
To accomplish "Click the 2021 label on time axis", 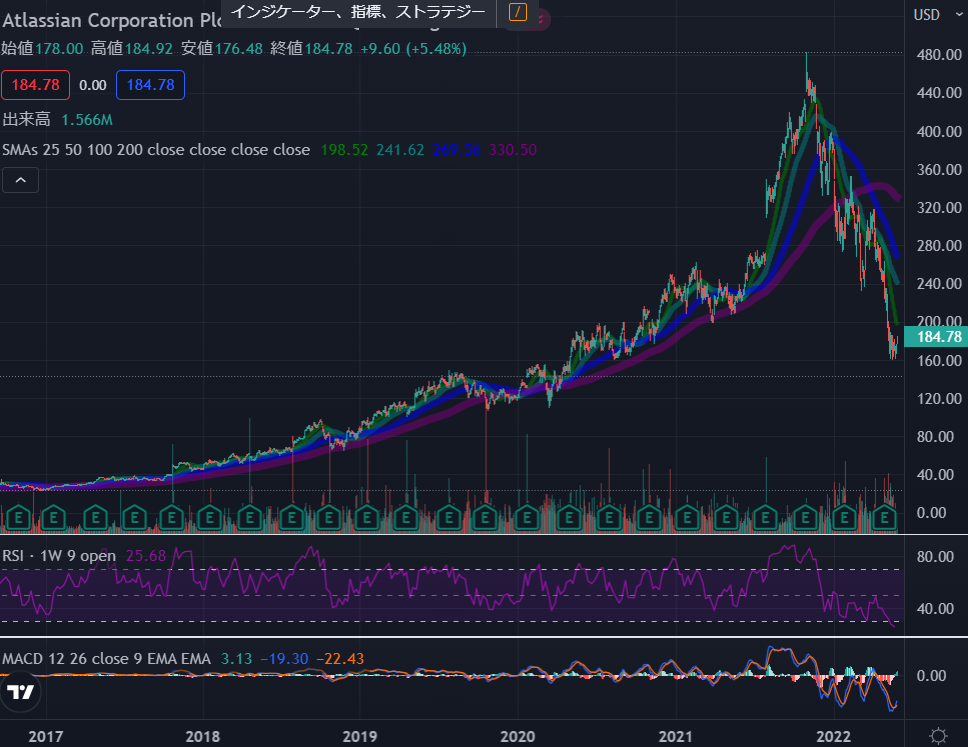I will (675, 736).
